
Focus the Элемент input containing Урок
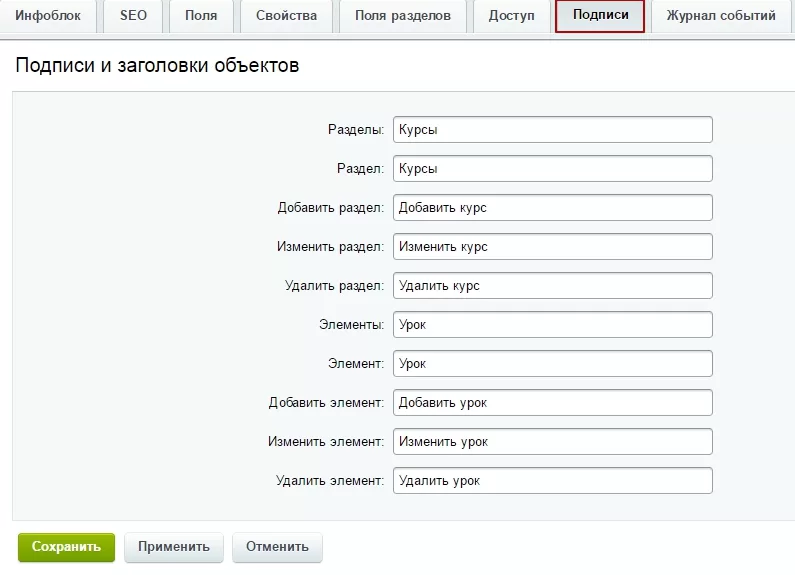(x=553, y=364)
